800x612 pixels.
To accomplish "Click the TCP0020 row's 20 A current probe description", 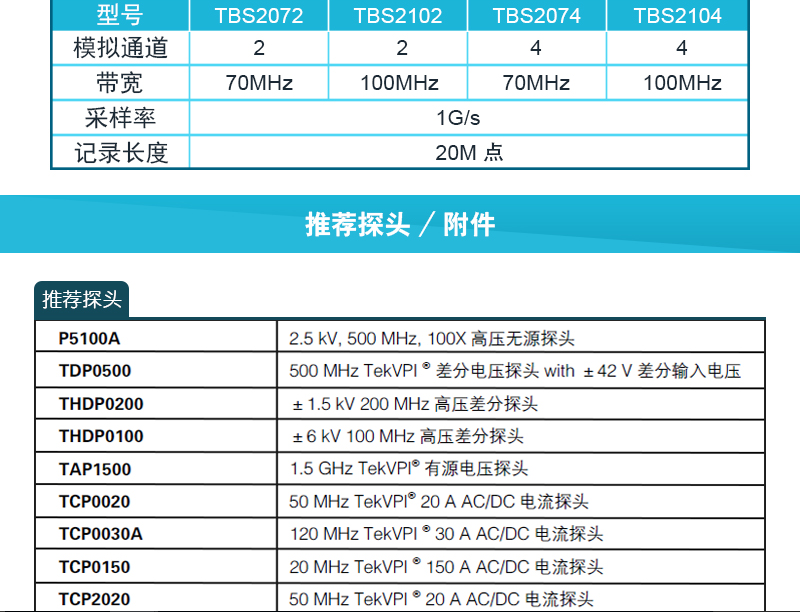I will coord(439,501).
